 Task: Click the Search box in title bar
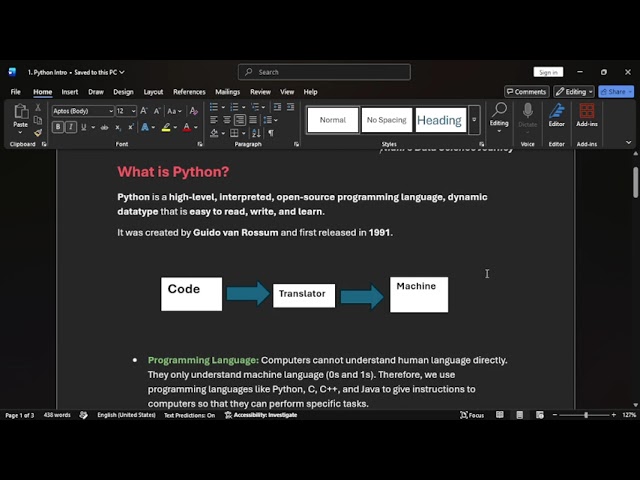click(x=324, y=72)
